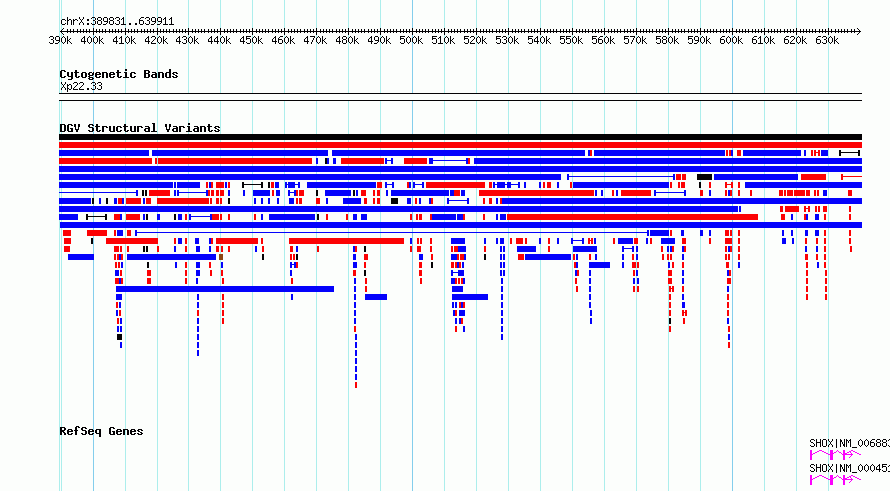The height and width of the screenshot is (491, 890).
Task: Click the 580k ruler label
Action: click(667, 41)
